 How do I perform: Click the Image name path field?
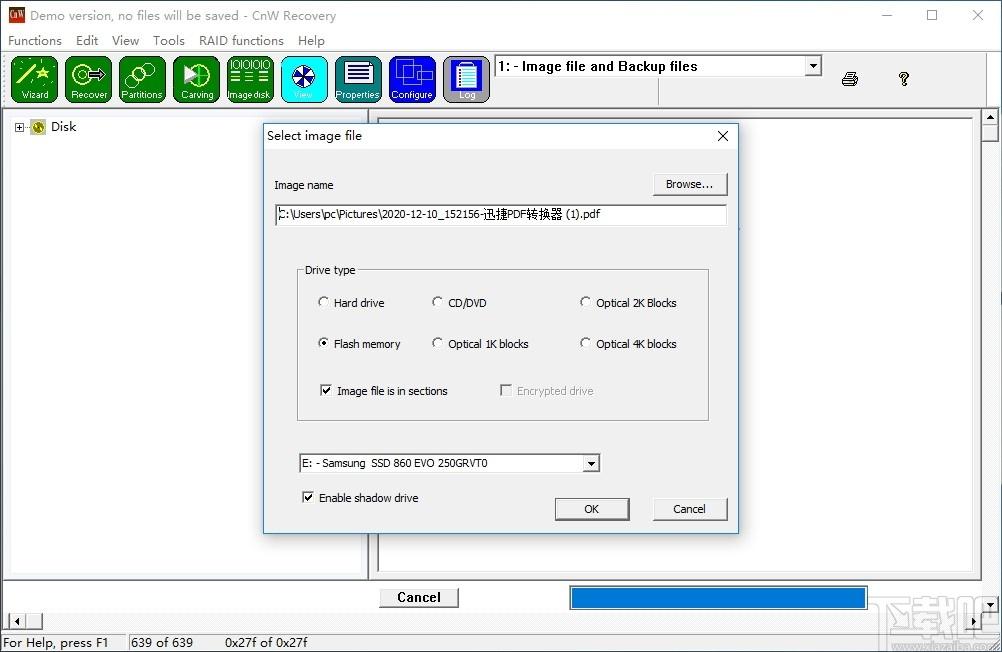tap(501, 215)
